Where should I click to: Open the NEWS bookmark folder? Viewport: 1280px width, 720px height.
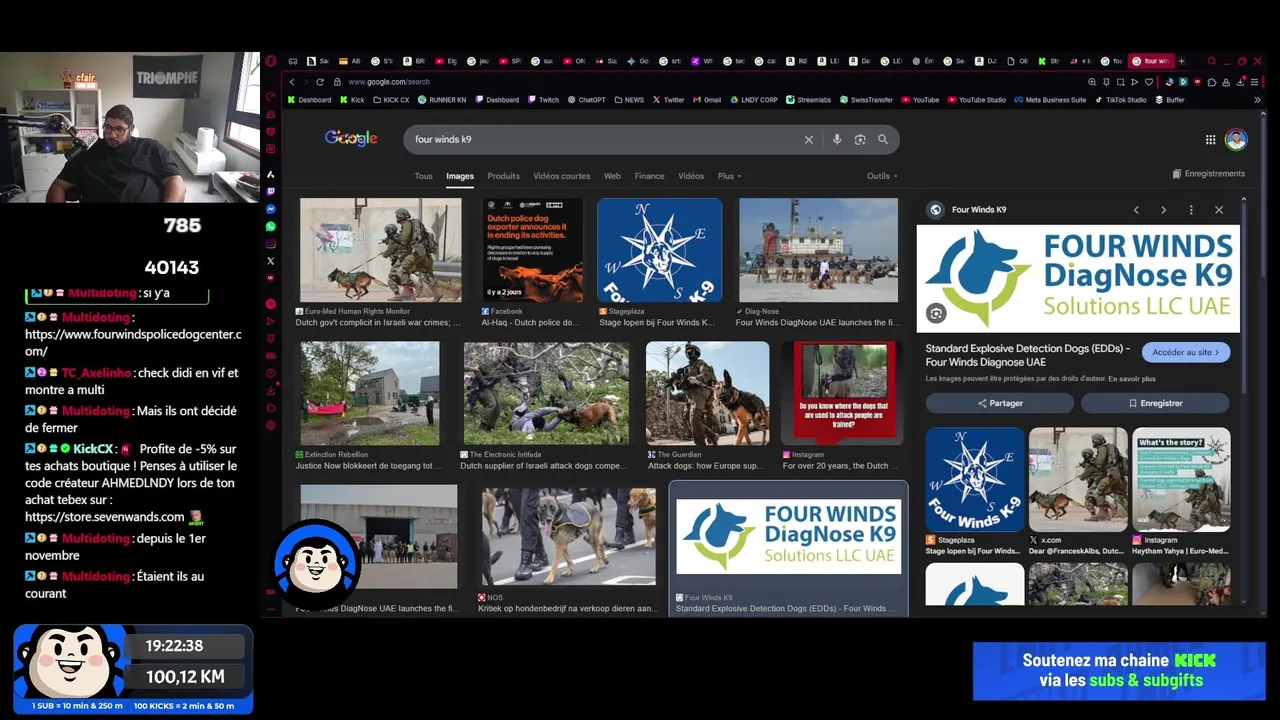[629, 100]
